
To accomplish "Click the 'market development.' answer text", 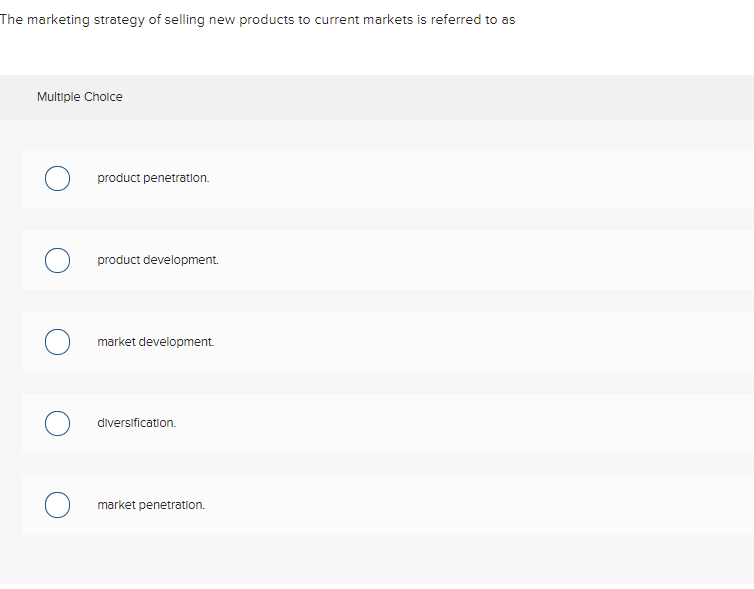I will pyautogui.click(x=155, y=342).
